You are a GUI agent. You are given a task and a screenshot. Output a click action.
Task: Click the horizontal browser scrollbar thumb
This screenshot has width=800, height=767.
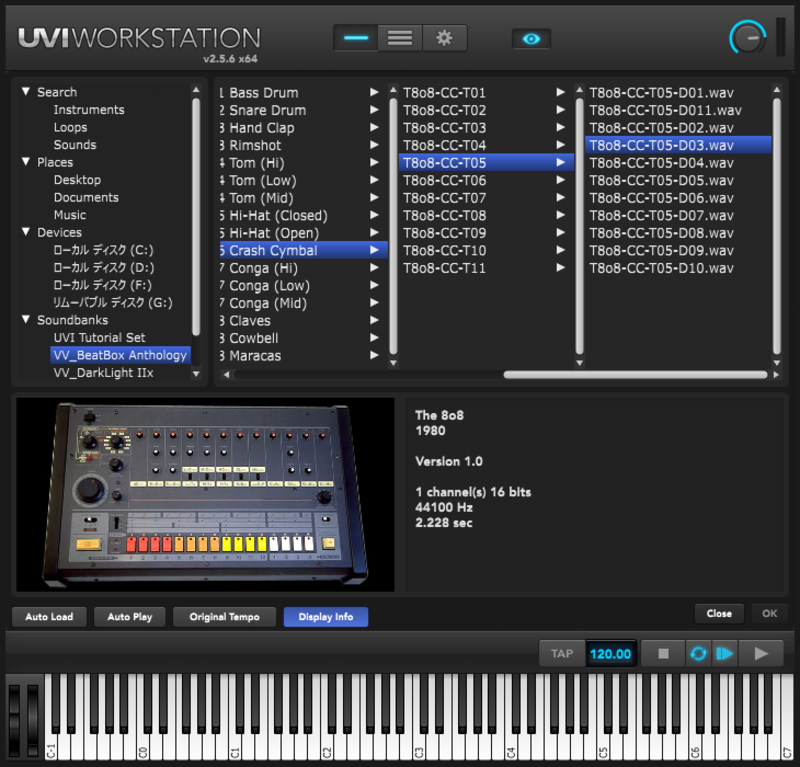[635, 375]
